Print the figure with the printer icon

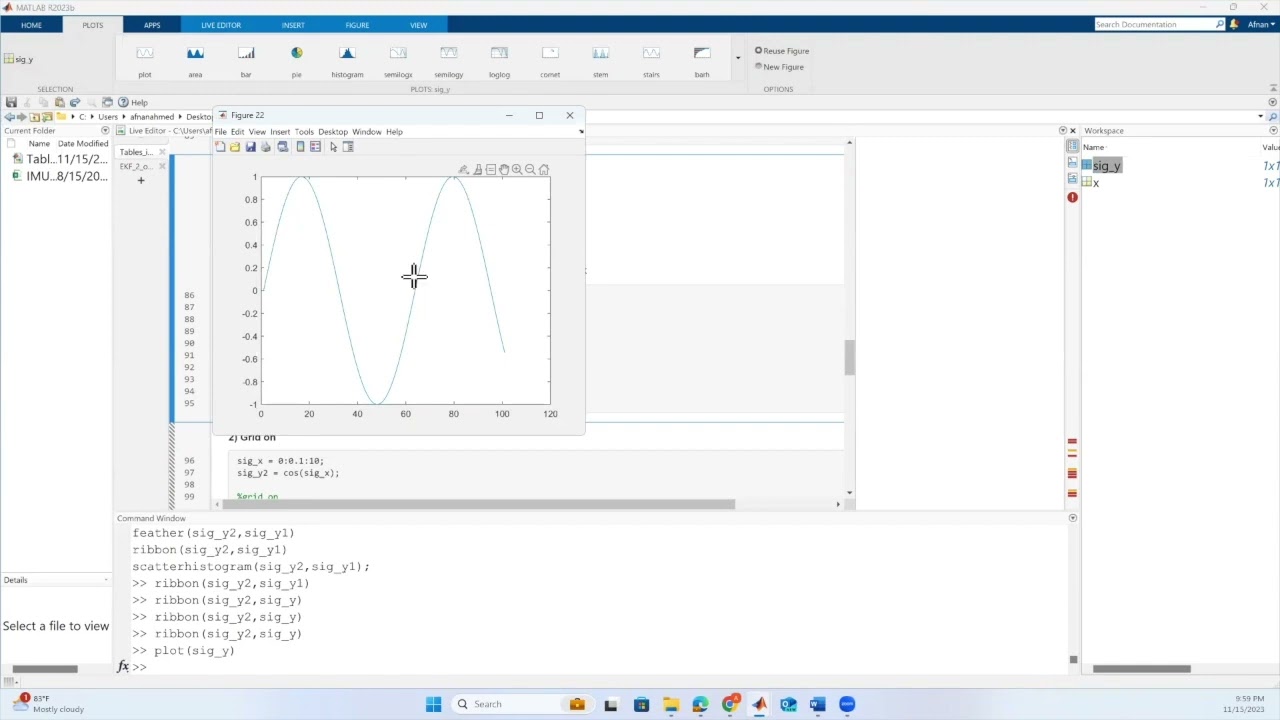pyautogui.click(x=265, y=147)
